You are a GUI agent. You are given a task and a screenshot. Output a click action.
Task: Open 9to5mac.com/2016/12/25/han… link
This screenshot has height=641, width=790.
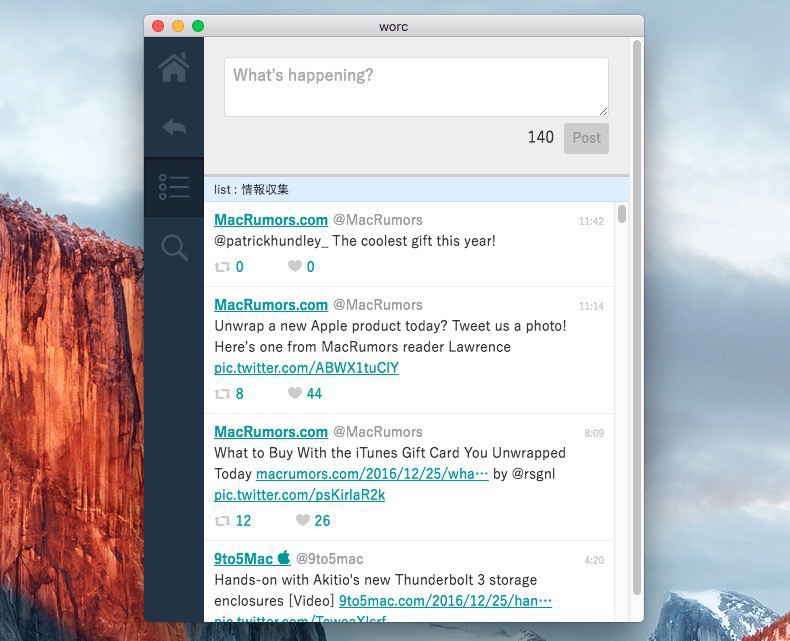point(445,601)
